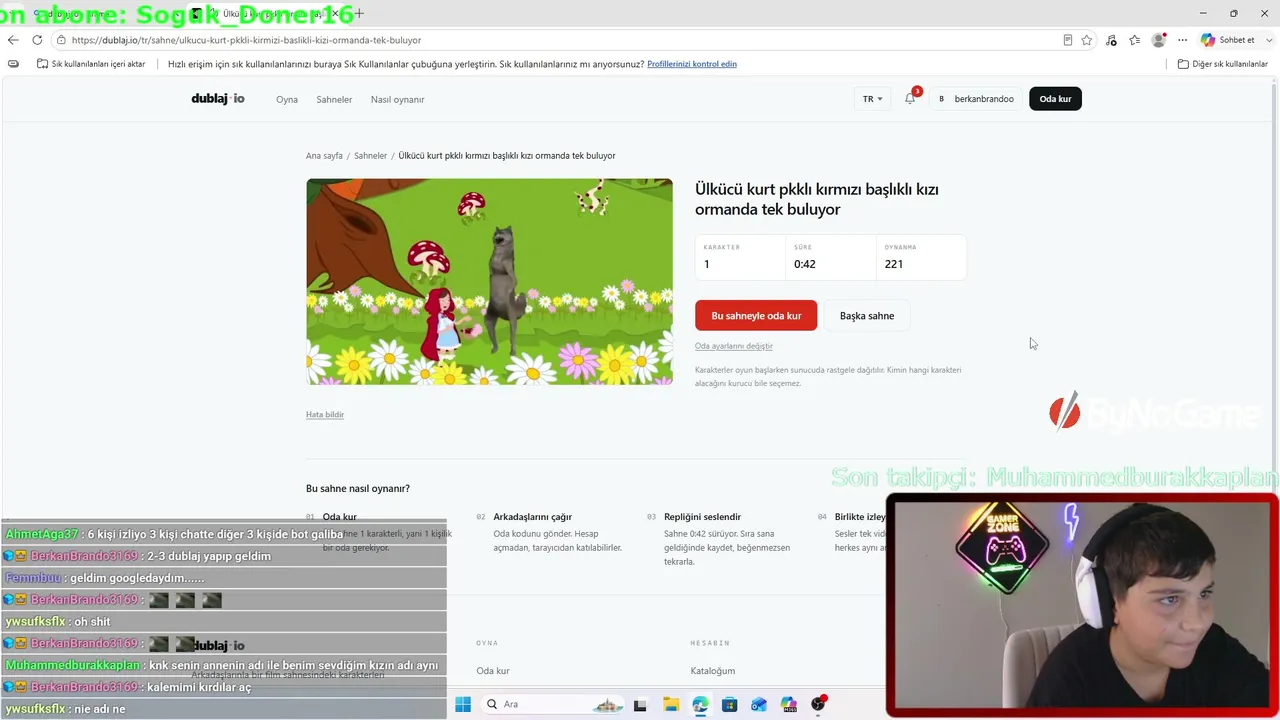
Task: Click the Hata bildir link
Action: (325, 415)
